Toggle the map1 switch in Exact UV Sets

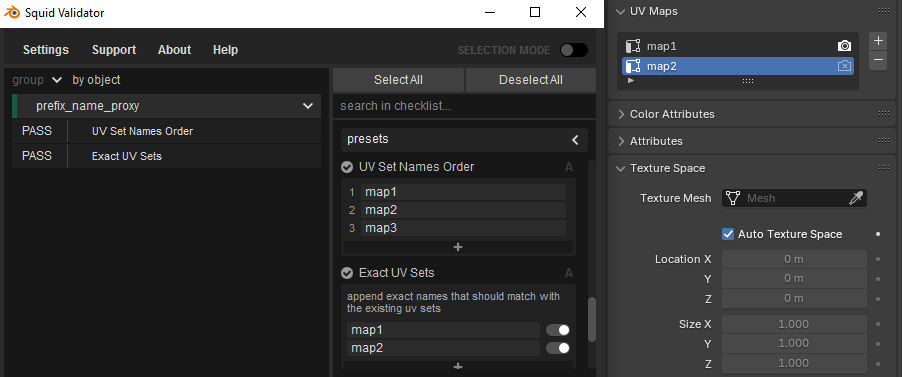coord(557,330)
